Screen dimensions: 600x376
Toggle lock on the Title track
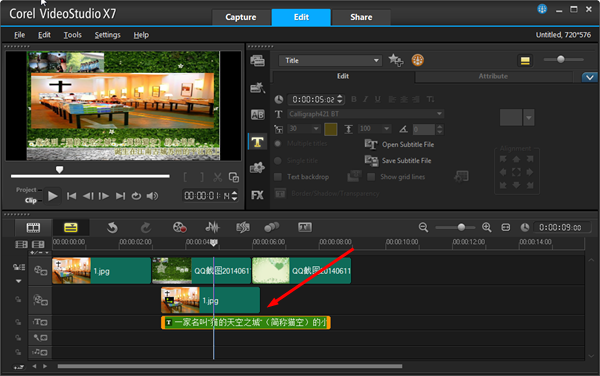(x=18, y=322)
